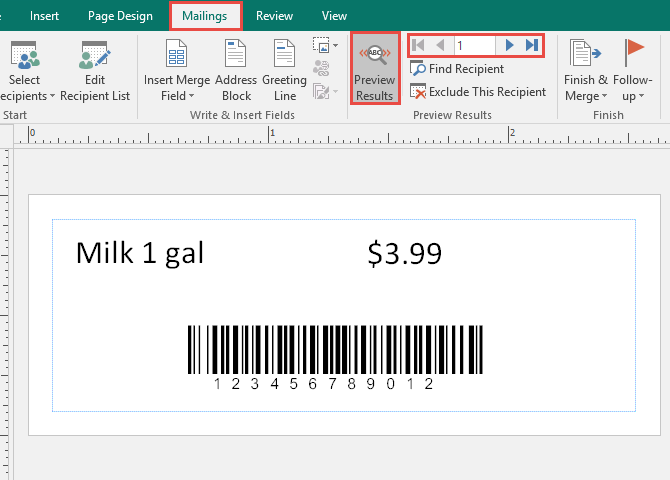Open the View tab
The height and width of the screenshot is (480, 670).
coord(334,16)
